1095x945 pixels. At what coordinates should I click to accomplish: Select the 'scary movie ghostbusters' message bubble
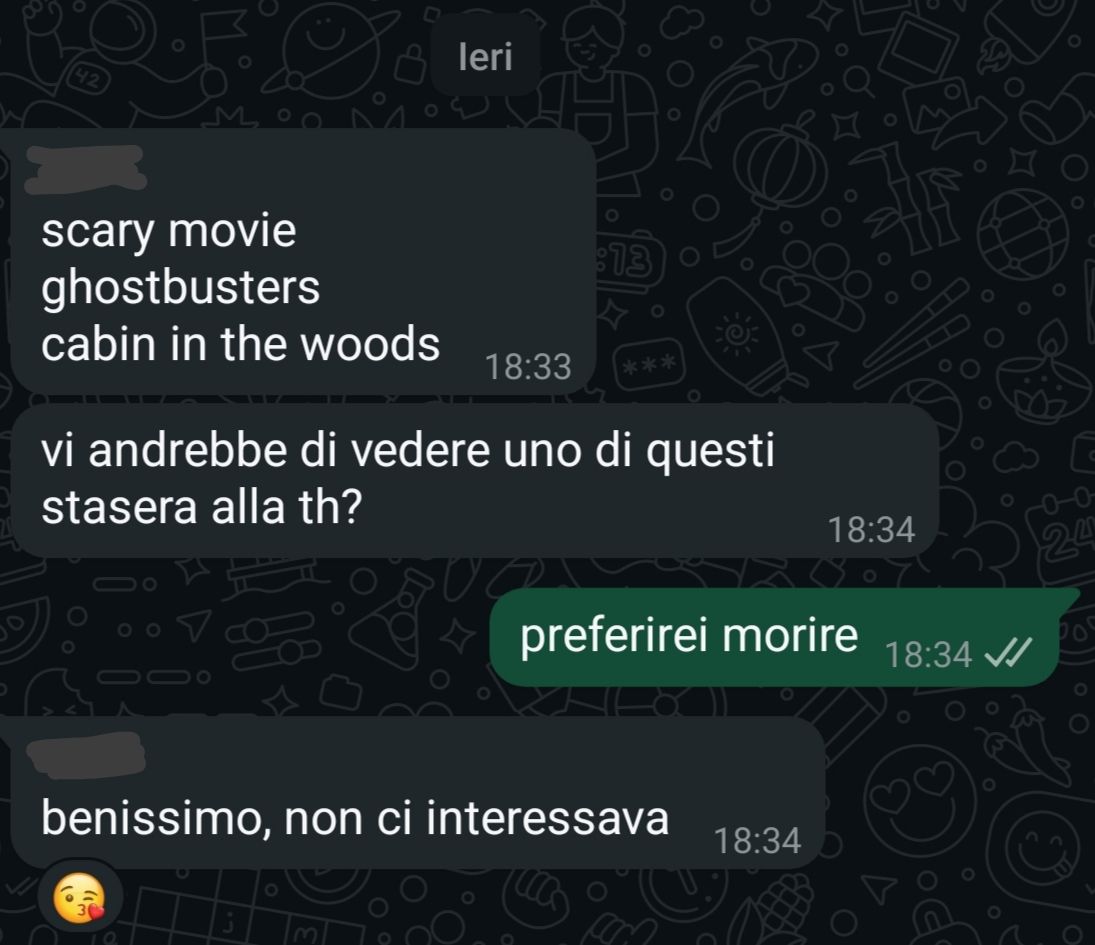coord(303,261)
